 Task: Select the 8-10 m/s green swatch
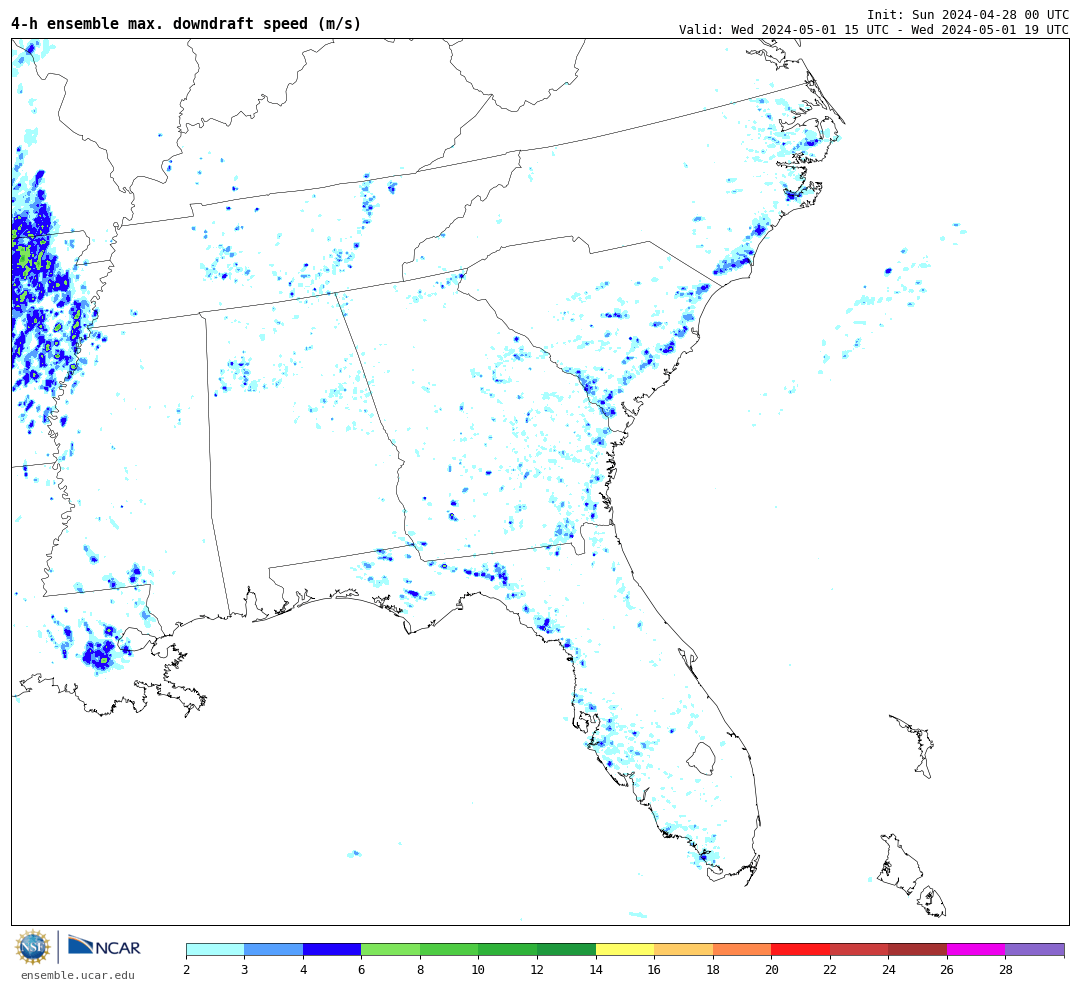(x=449, y=949)
